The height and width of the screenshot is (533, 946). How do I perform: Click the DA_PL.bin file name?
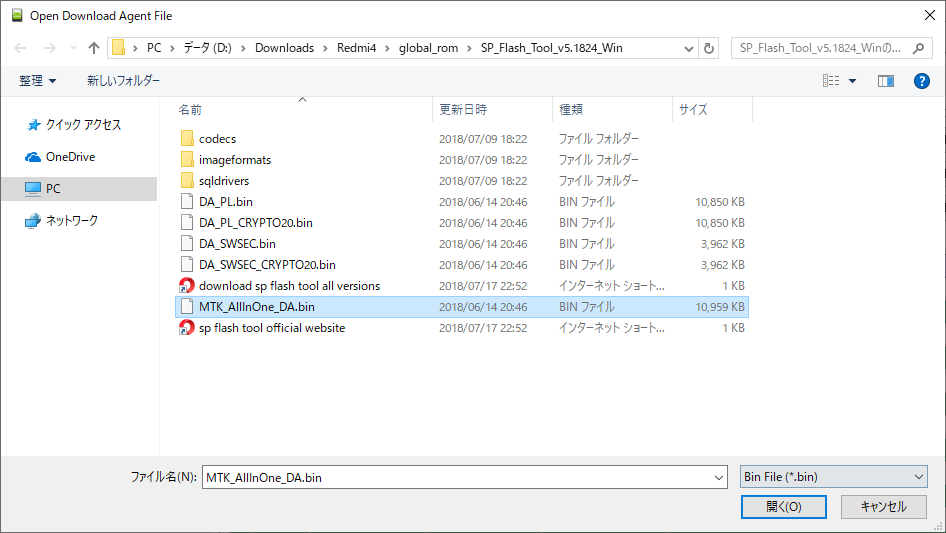(x=226, y=202)
